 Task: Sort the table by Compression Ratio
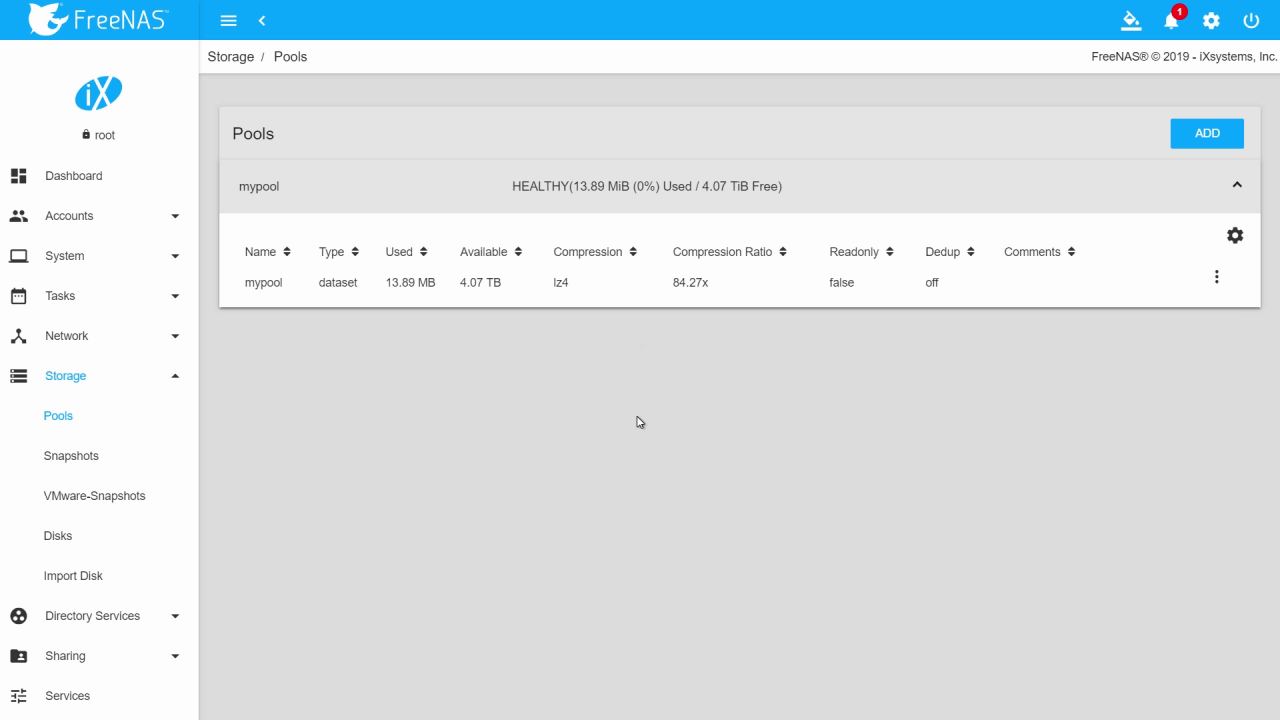click(730, 251)
